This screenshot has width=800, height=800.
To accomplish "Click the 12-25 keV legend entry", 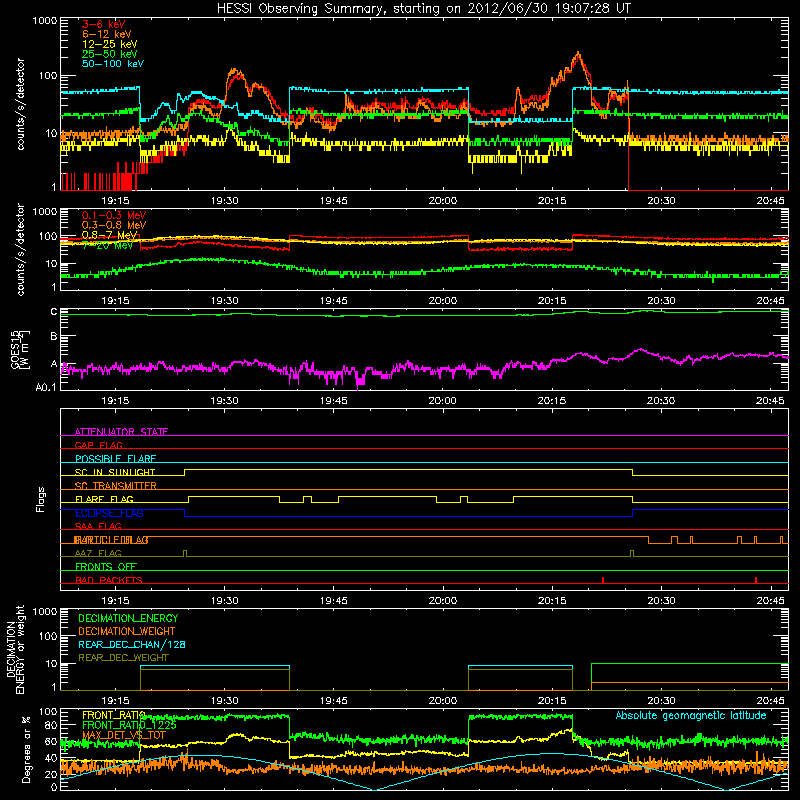I will pyautogui.click(x=110, y=44).
